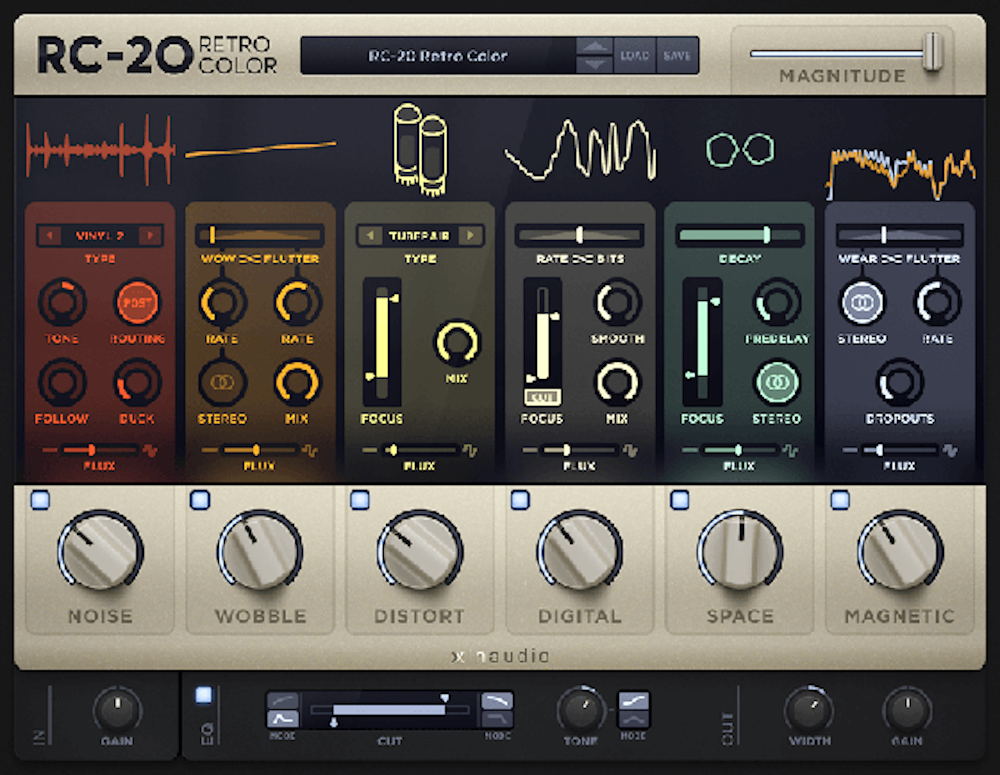Click the Space module Stereo button
This screenshot has height=775, width=1000.
point(771,382)
